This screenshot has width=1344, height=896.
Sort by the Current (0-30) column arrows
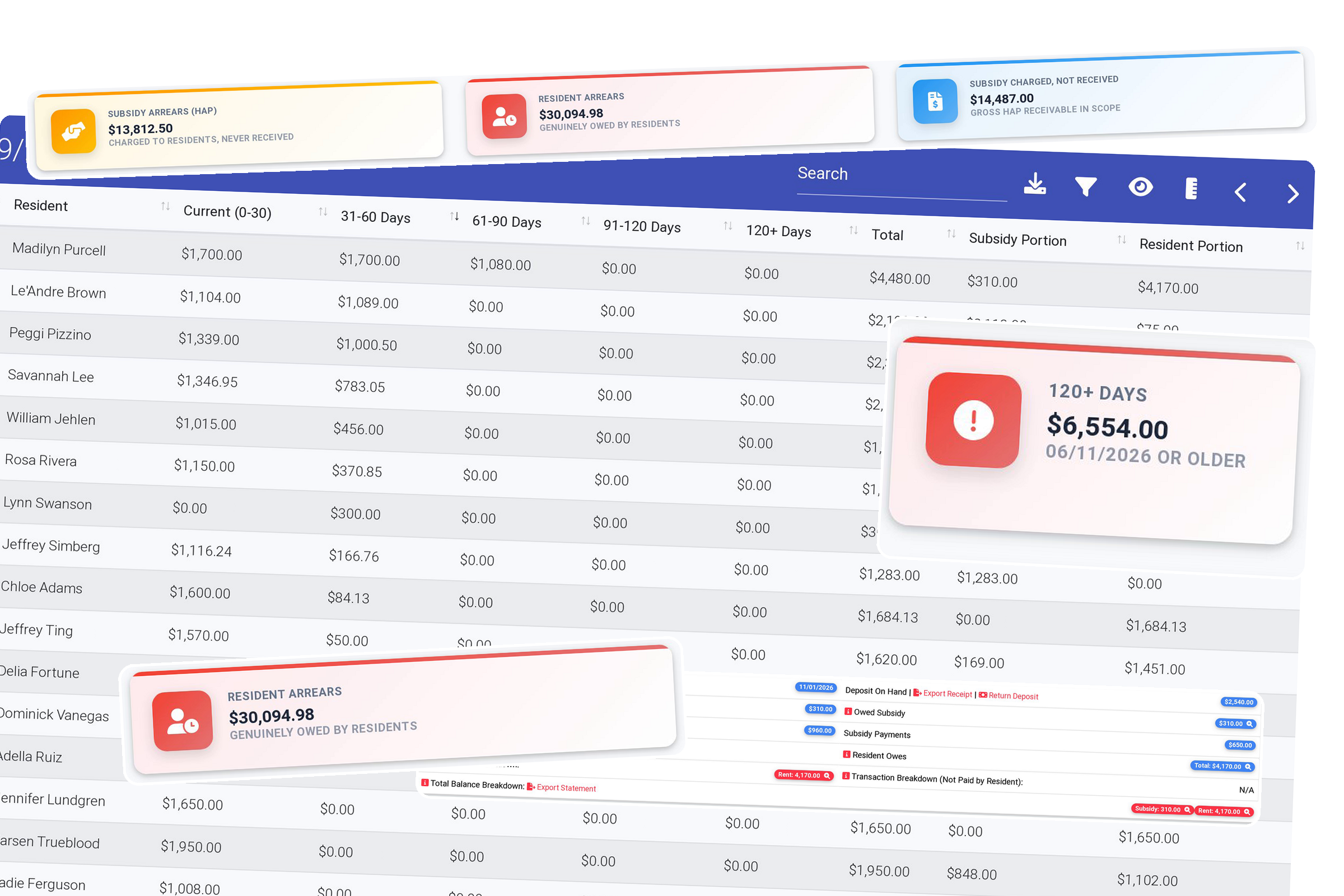tap(323, 212)
